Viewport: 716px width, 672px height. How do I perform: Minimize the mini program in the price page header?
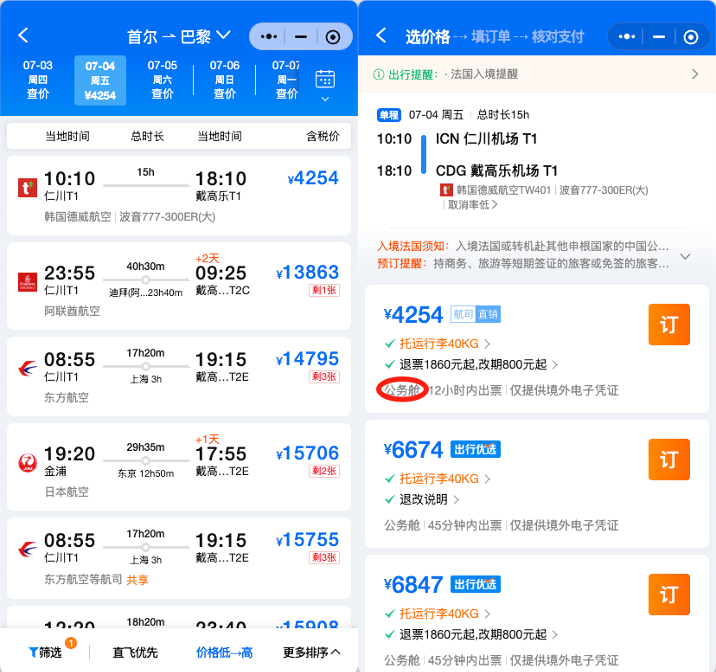click(659, 37)
